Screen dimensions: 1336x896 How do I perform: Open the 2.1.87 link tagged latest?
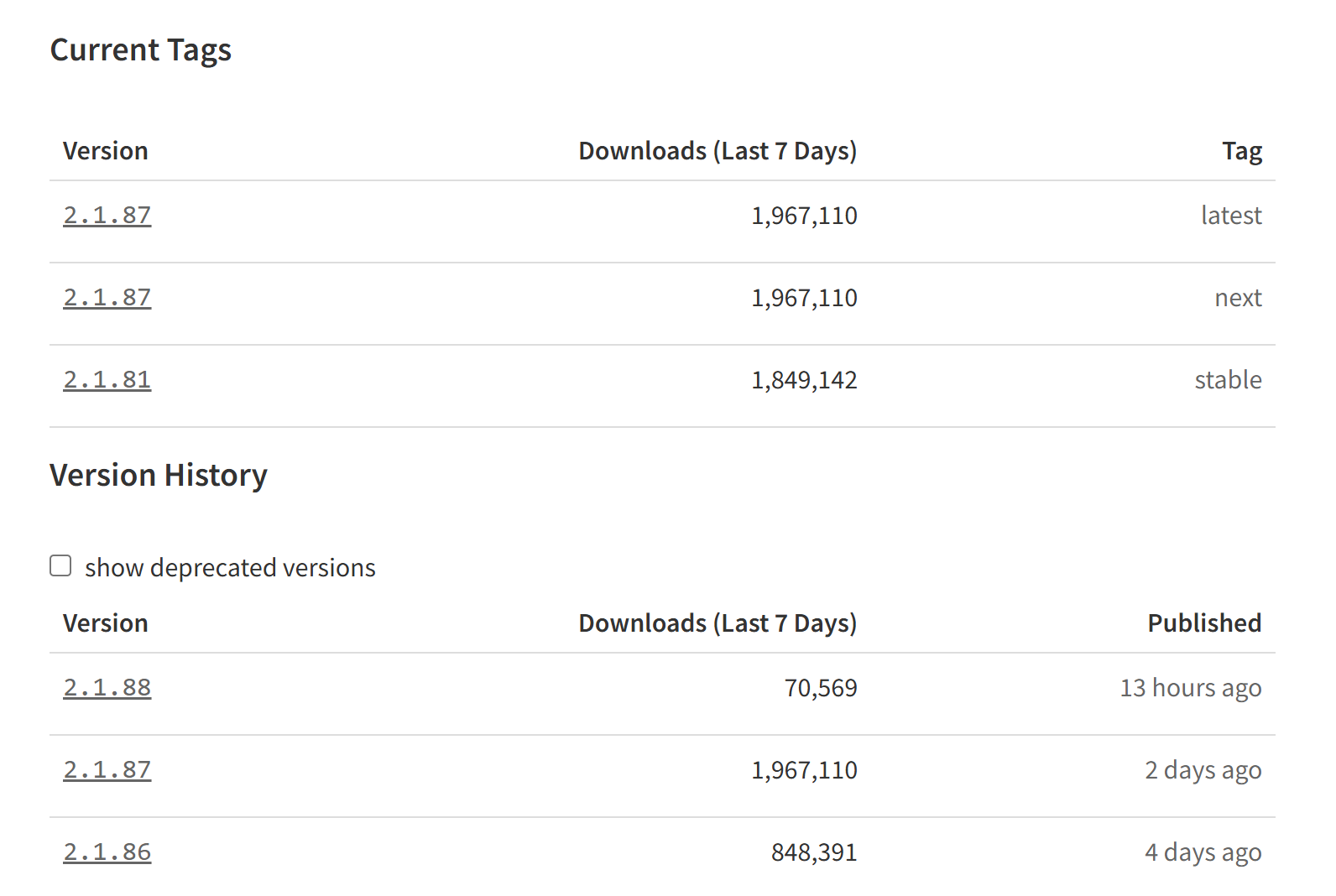tap(107, 216)
